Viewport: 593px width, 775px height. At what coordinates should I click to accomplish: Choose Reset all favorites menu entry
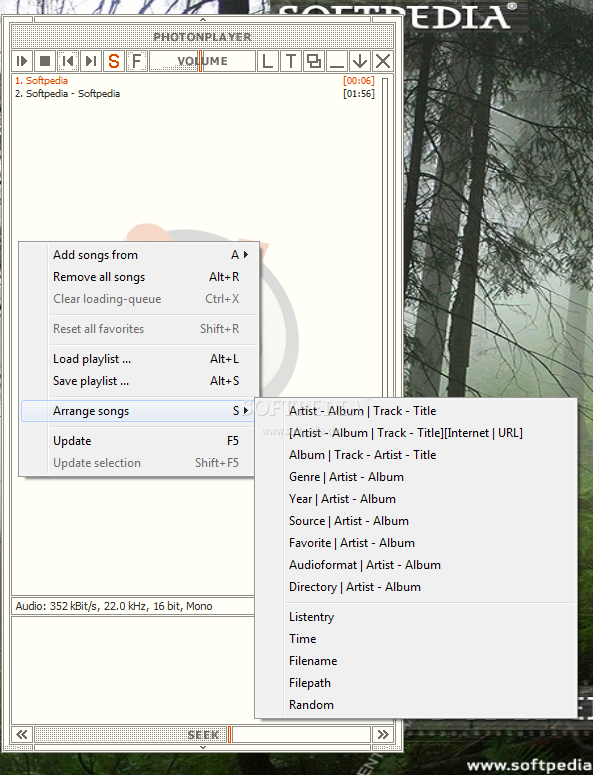point(139,329)
